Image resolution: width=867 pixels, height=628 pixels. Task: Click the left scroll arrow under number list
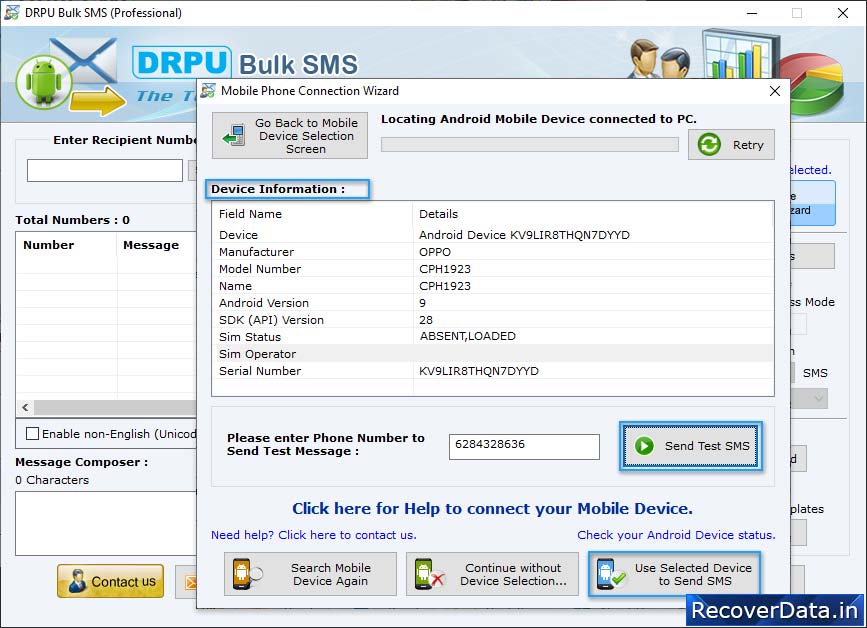point(25,407)
